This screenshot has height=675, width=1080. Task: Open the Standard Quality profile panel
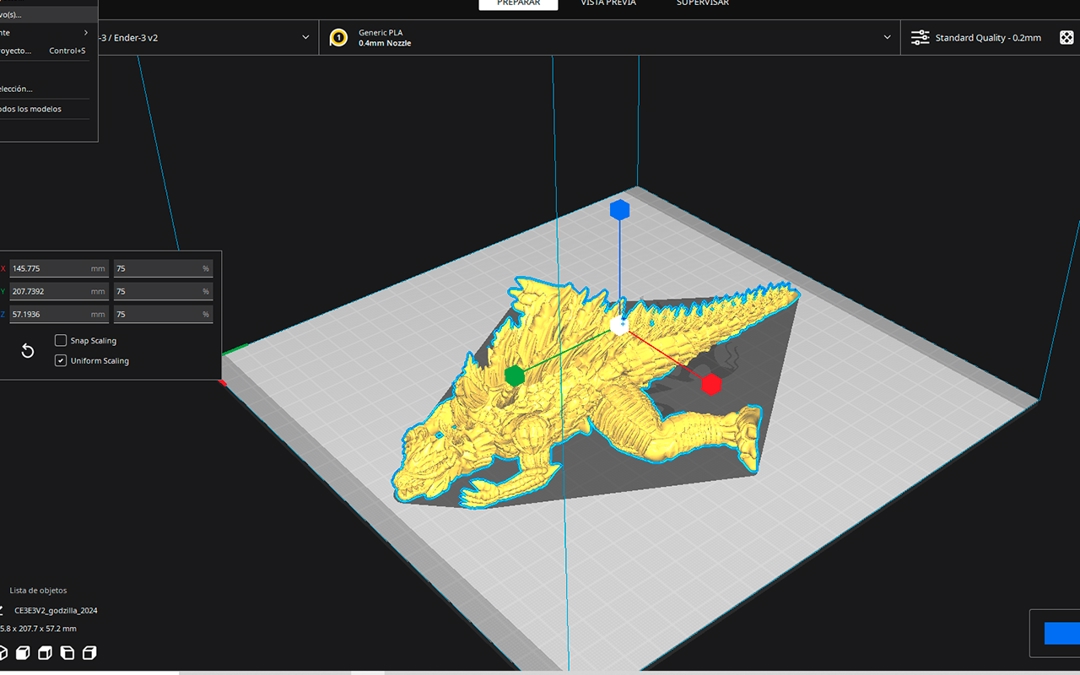tap(988, 38)
